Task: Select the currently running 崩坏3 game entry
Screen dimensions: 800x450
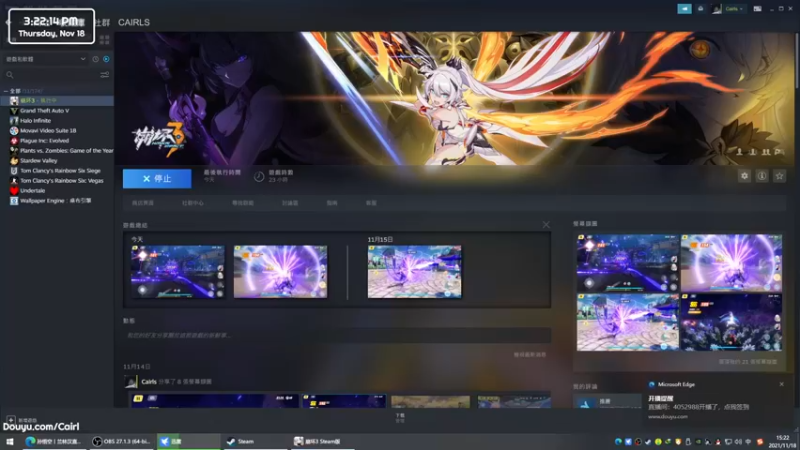Action: [57, 101]
